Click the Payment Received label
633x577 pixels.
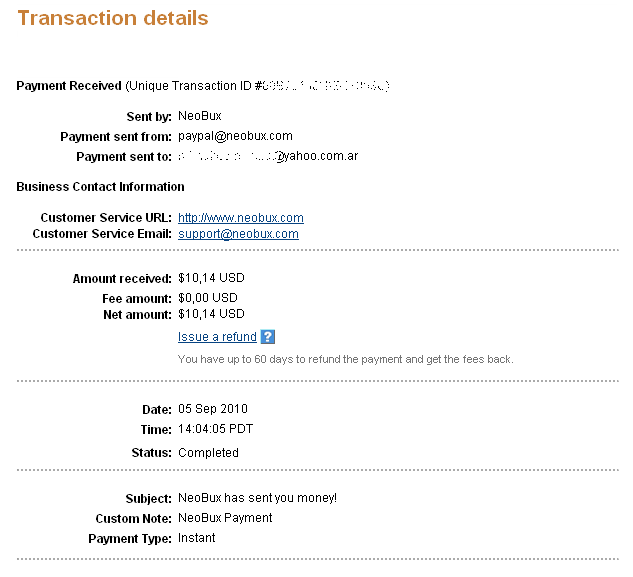pos(69,86)
